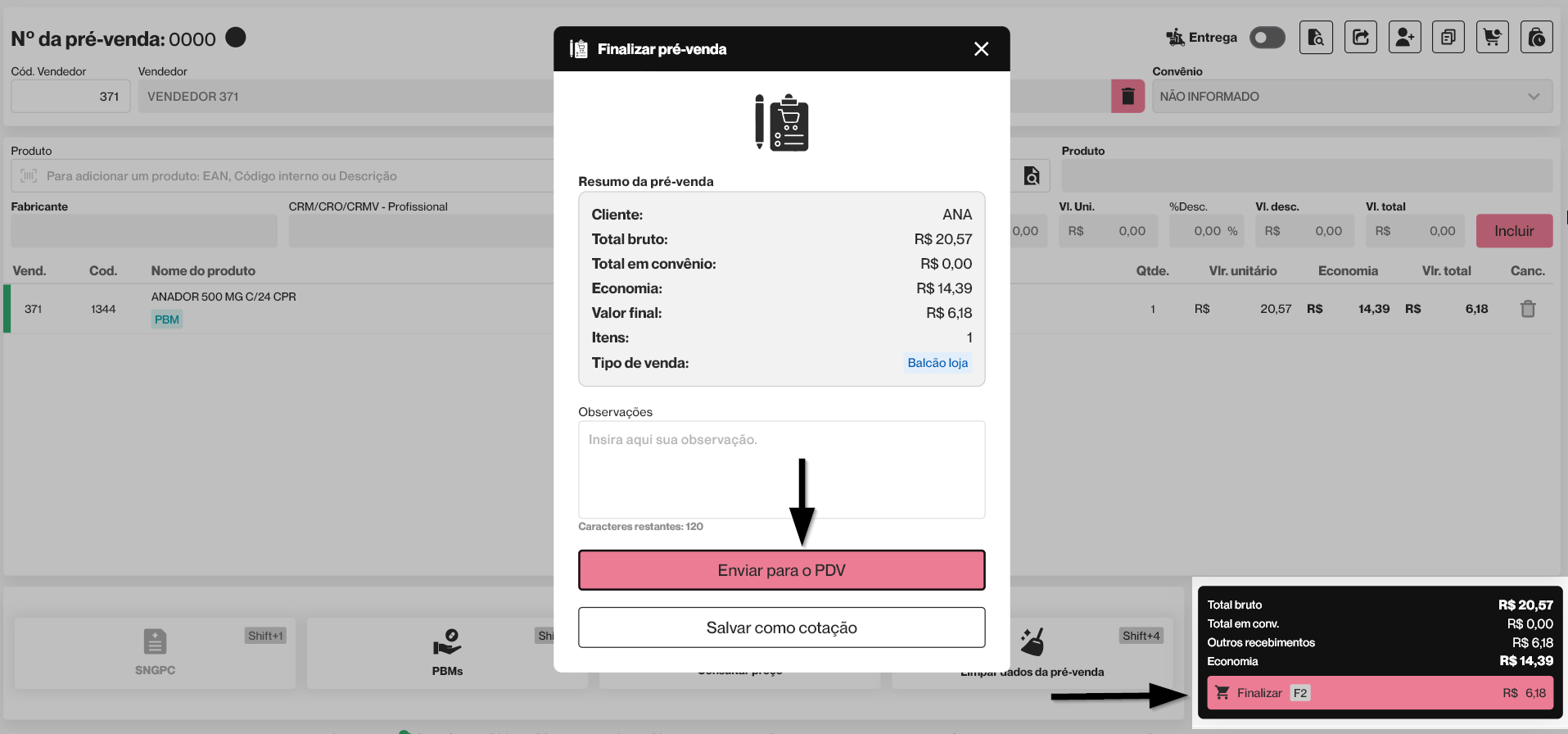The image size is (1568, 734).
Task: Click the client name ANA in summary
Action: click(957, 215)
